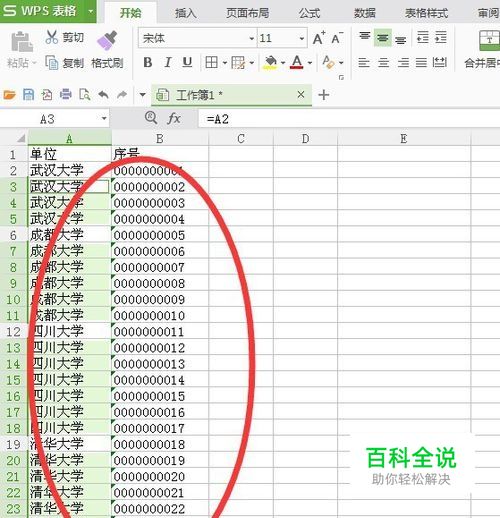Center text horizontally
This screenshot has width=500, height=518.
(383, 62)
